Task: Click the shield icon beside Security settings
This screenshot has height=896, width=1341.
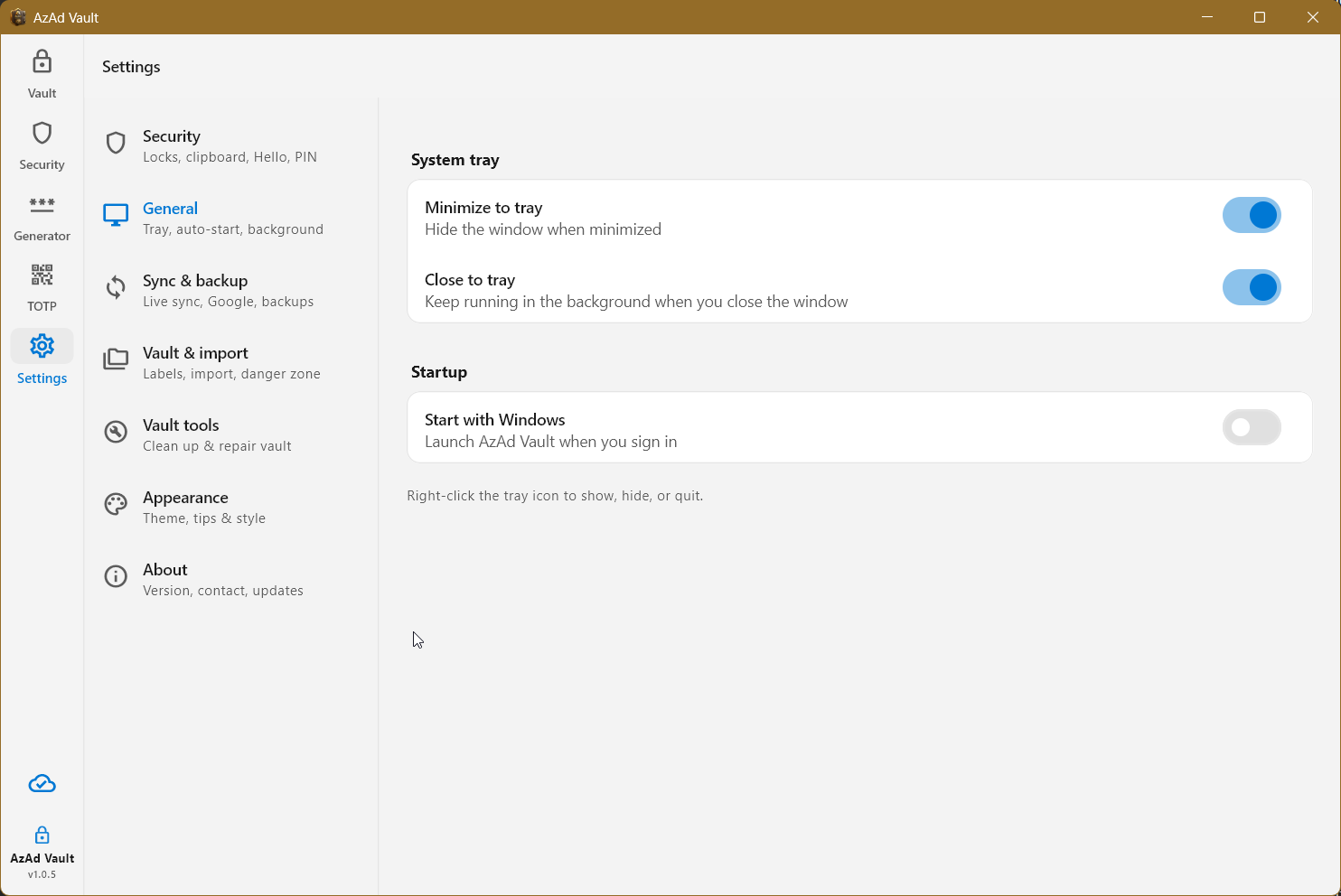Action: click(x=116, y=143)
